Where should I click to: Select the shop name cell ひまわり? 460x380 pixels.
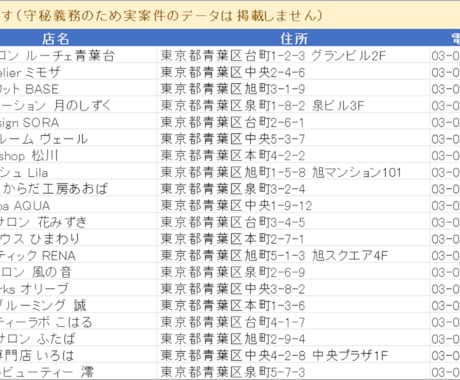pos(78,238)
